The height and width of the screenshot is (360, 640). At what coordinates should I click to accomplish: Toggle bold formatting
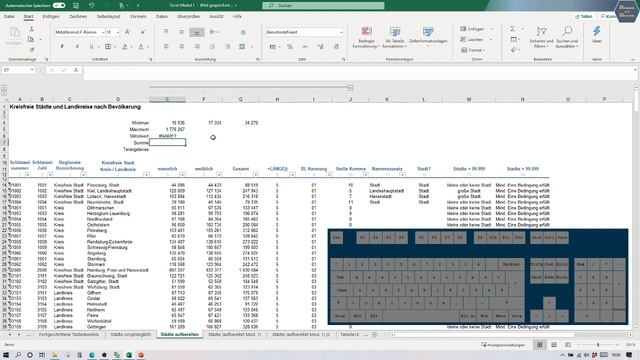tap(62, 47)
